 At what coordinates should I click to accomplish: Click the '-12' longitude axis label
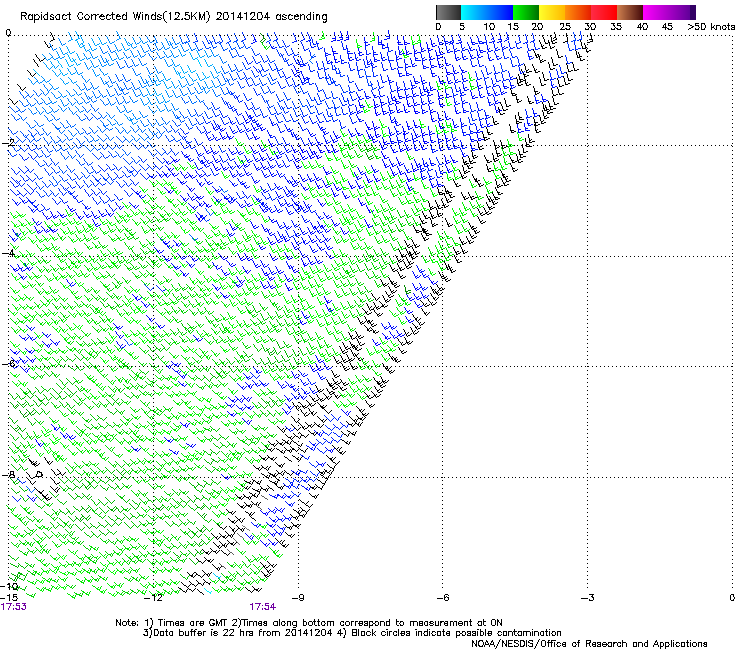153,598
